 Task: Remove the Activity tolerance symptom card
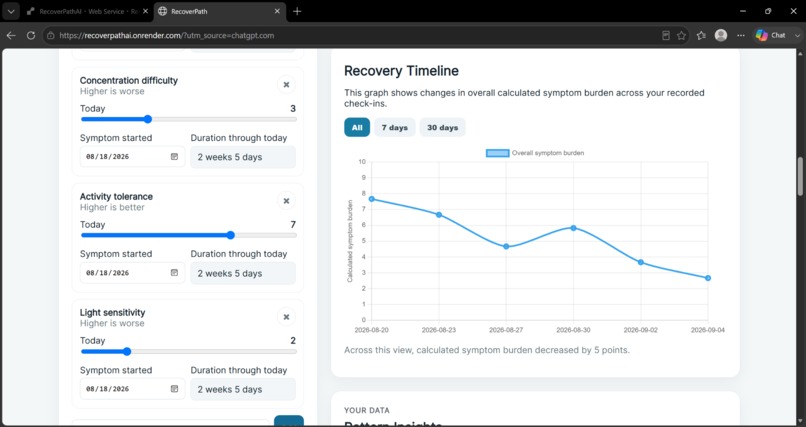click(x=286, y=201)
